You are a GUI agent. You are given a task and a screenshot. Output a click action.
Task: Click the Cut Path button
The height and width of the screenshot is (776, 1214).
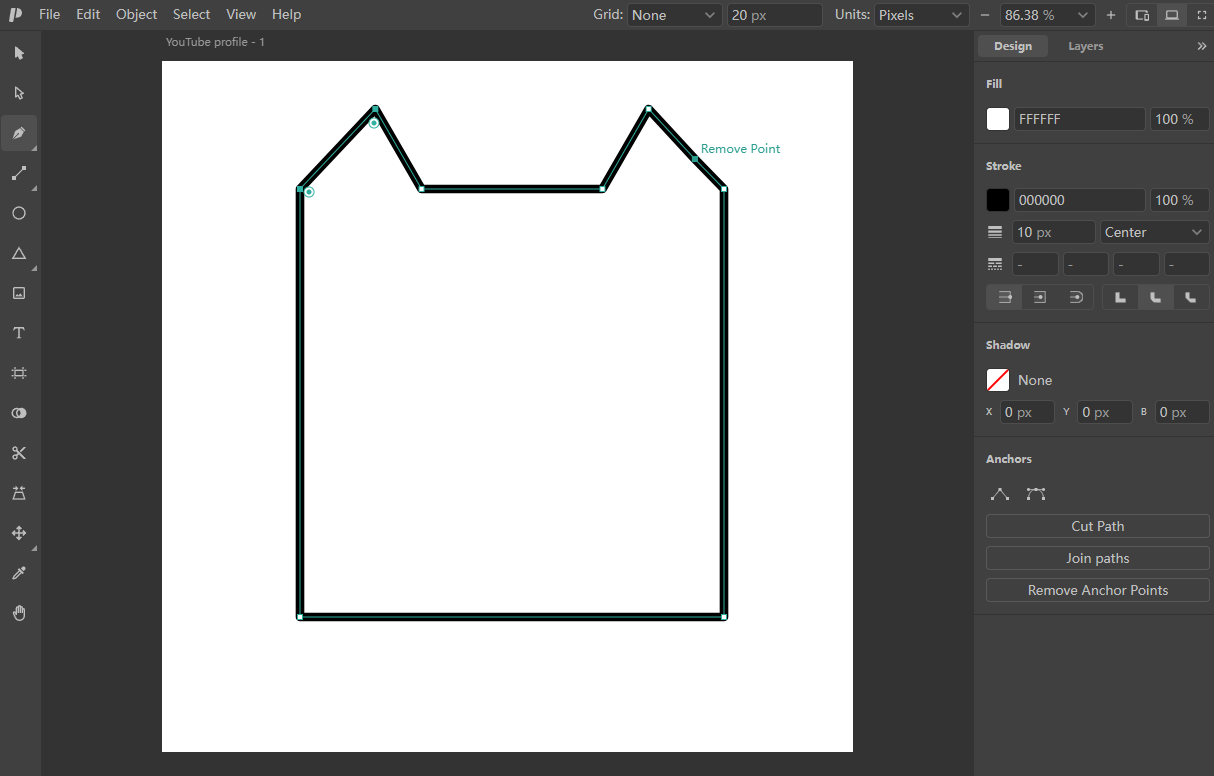coord(1098,526)
